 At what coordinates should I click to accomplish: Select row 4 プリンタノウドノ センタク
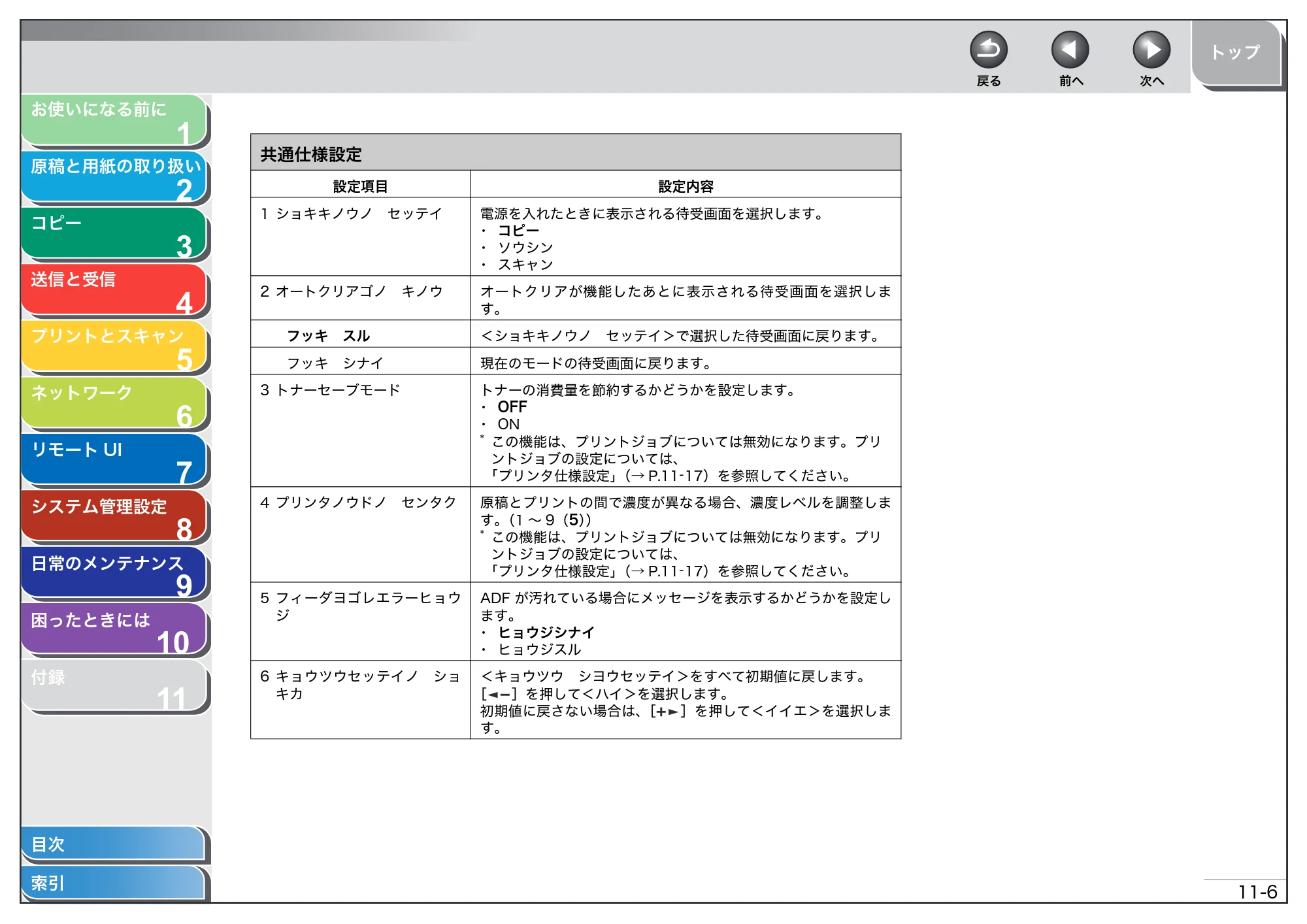point(358,503)
